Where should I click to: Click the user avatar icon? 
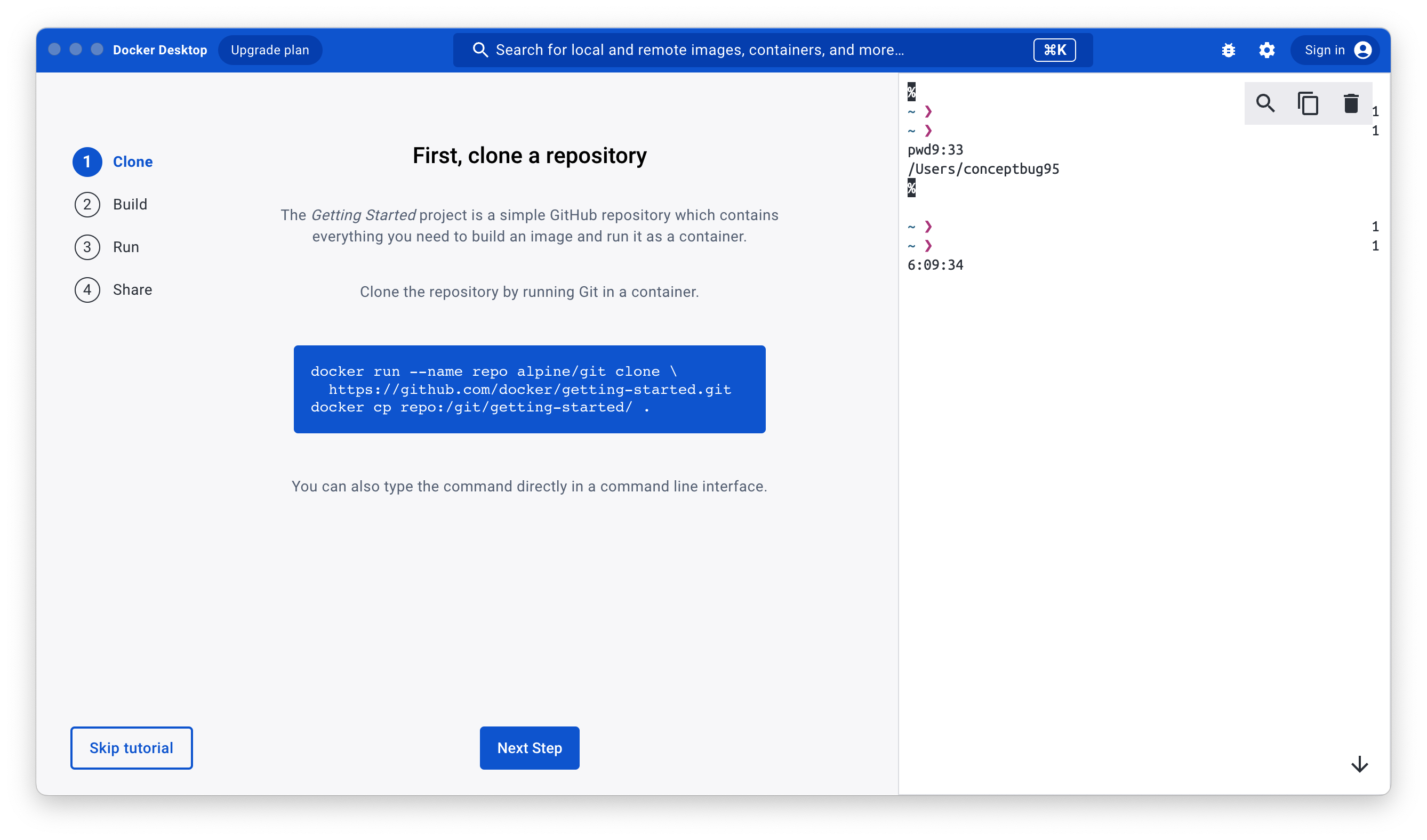click(1363, 51)
